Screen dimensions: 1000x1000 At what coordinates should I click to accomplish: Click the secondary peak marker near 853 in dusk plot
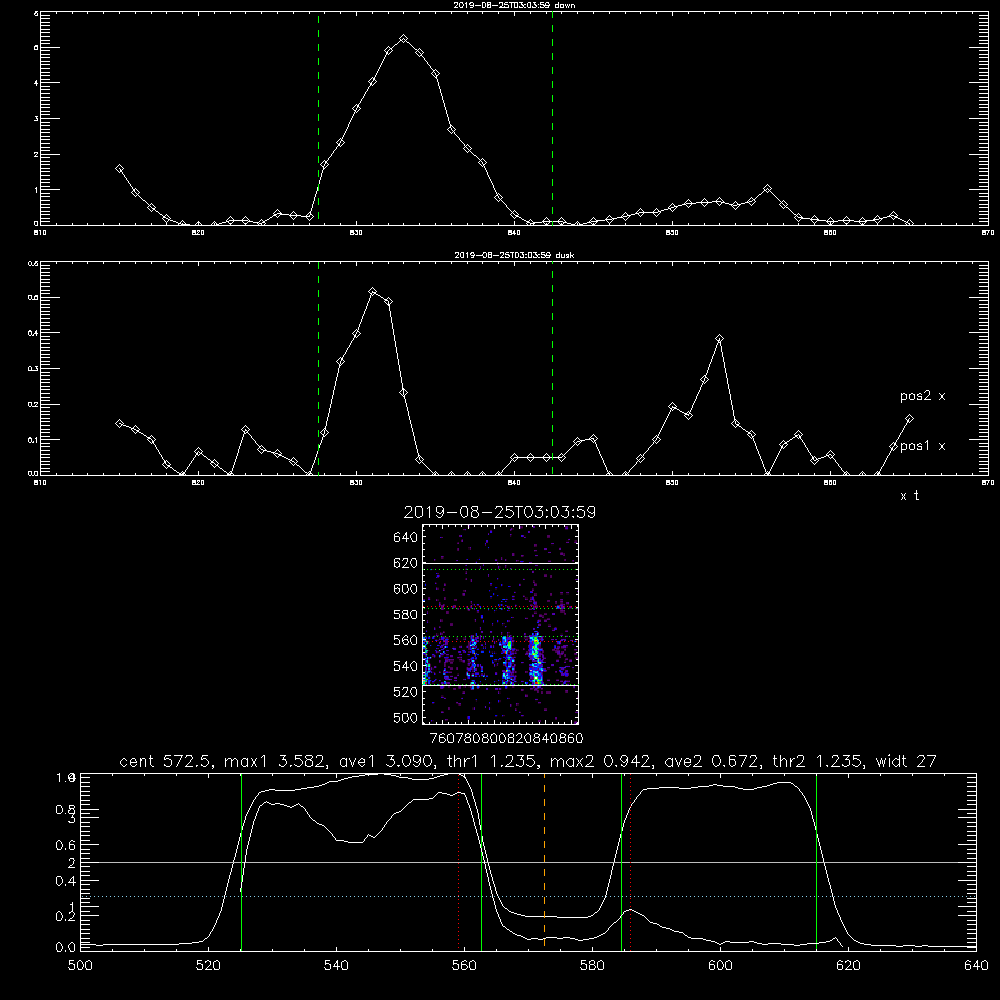[x=719, y=339]
